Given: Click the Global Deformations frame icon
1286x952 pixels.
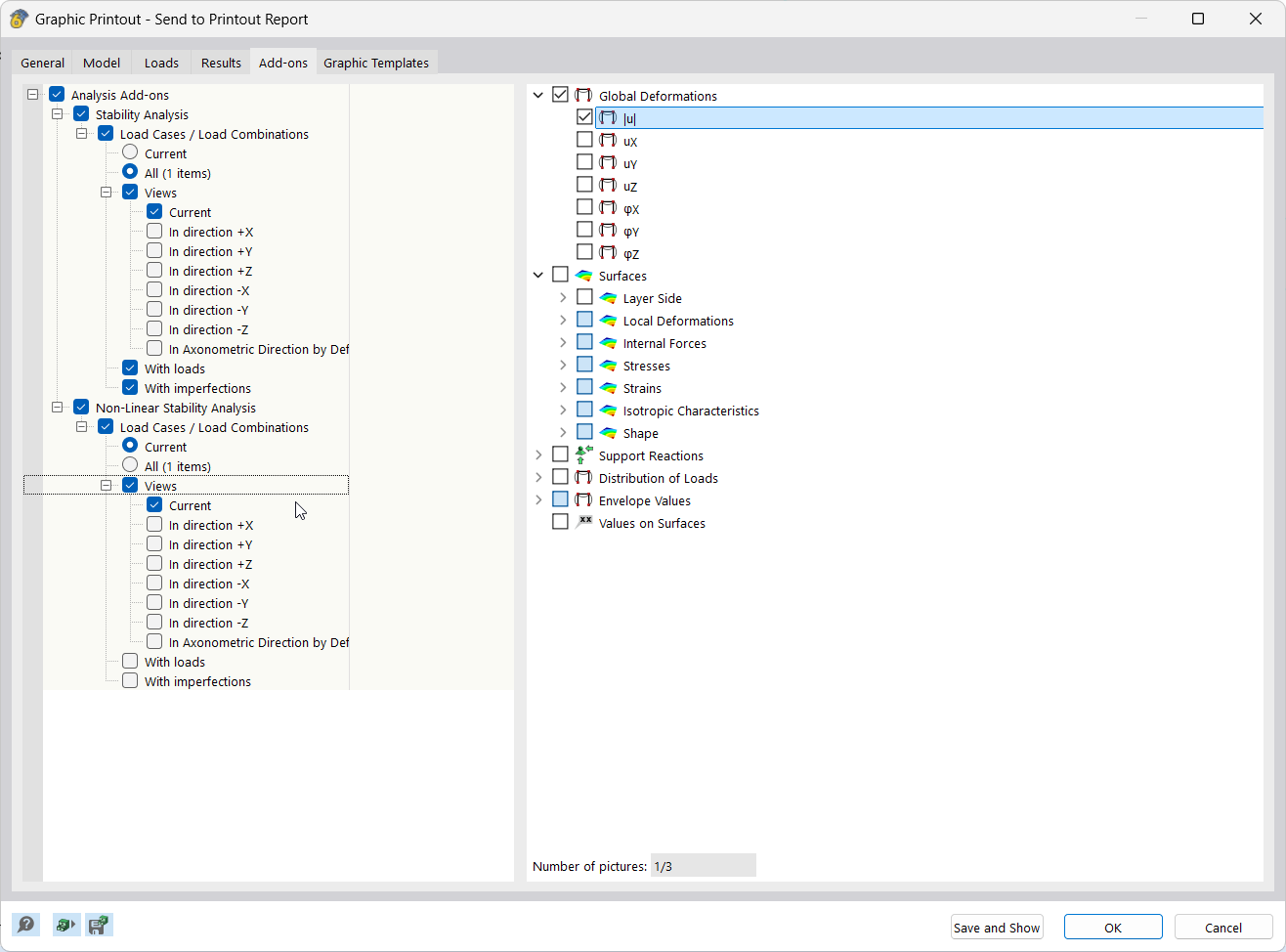Looking at the screenshot, I should coord(583,95).
